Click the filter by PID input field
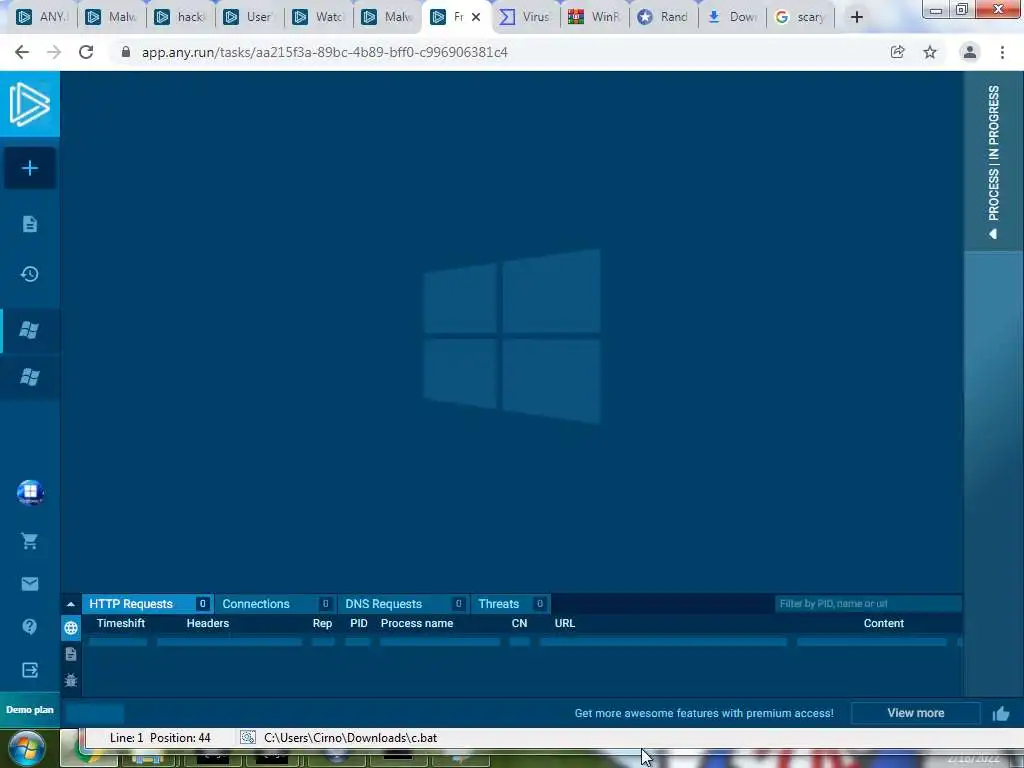Viewport: 1024px width, 768px height. [868, 603]
